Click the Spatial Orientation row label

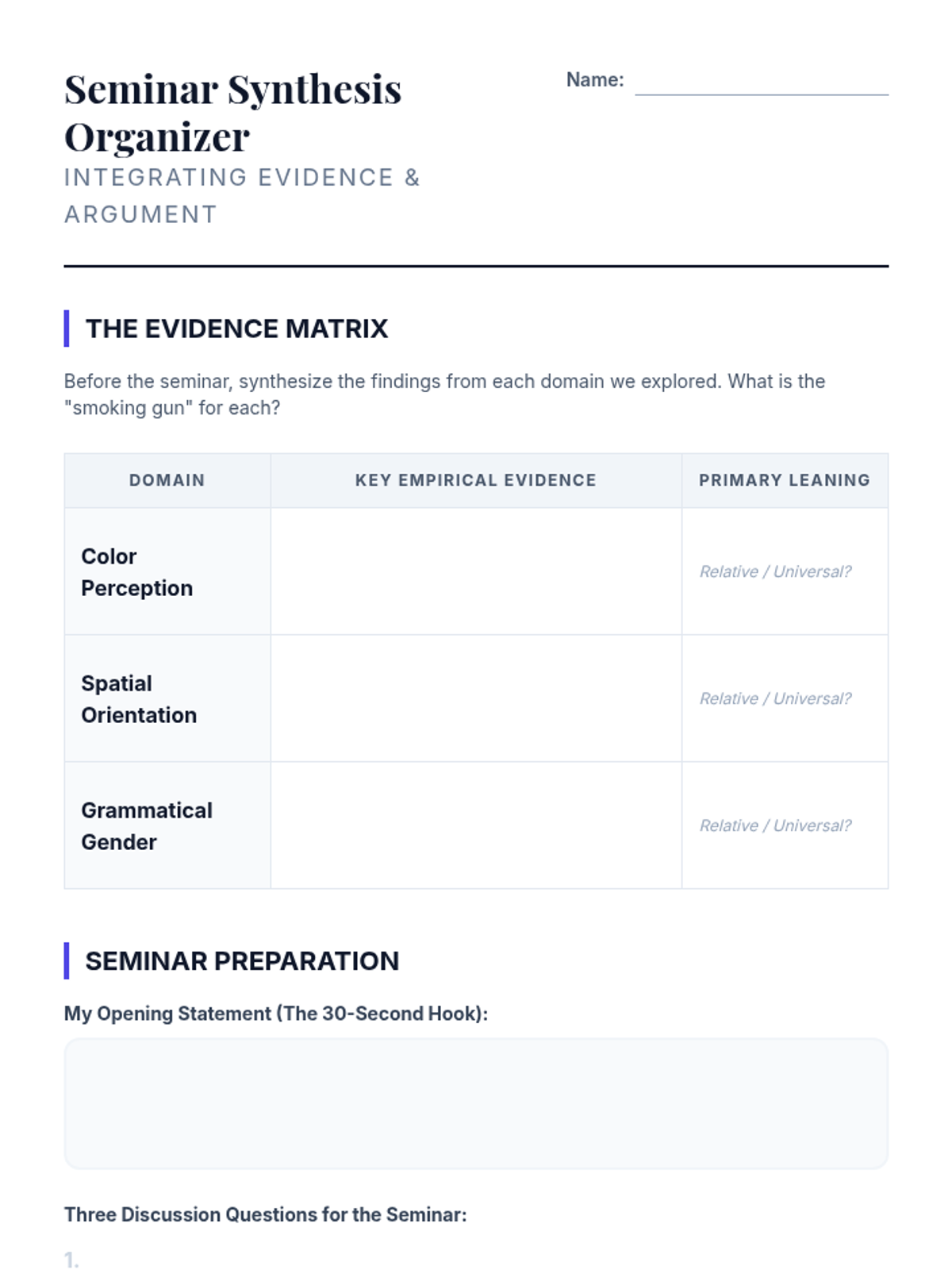pyautogui.click(x=139, y=698)
